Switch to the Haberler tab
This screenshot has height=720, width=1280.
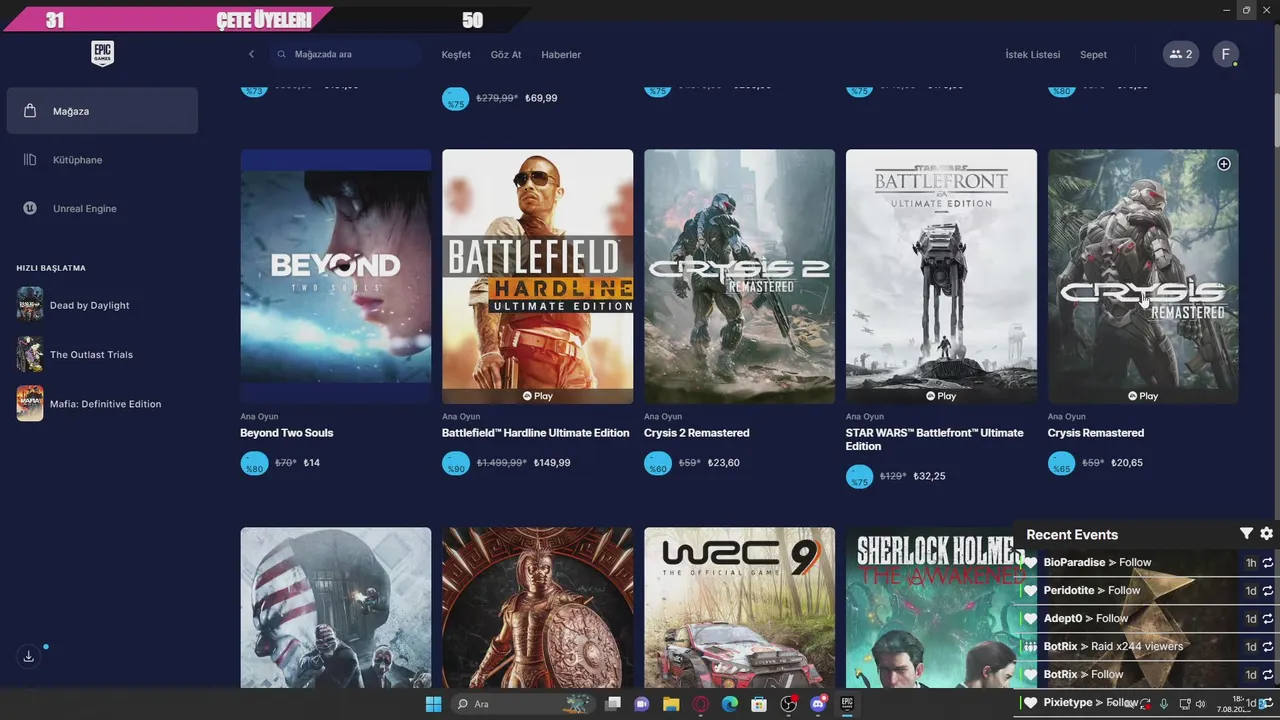(561, 55)
